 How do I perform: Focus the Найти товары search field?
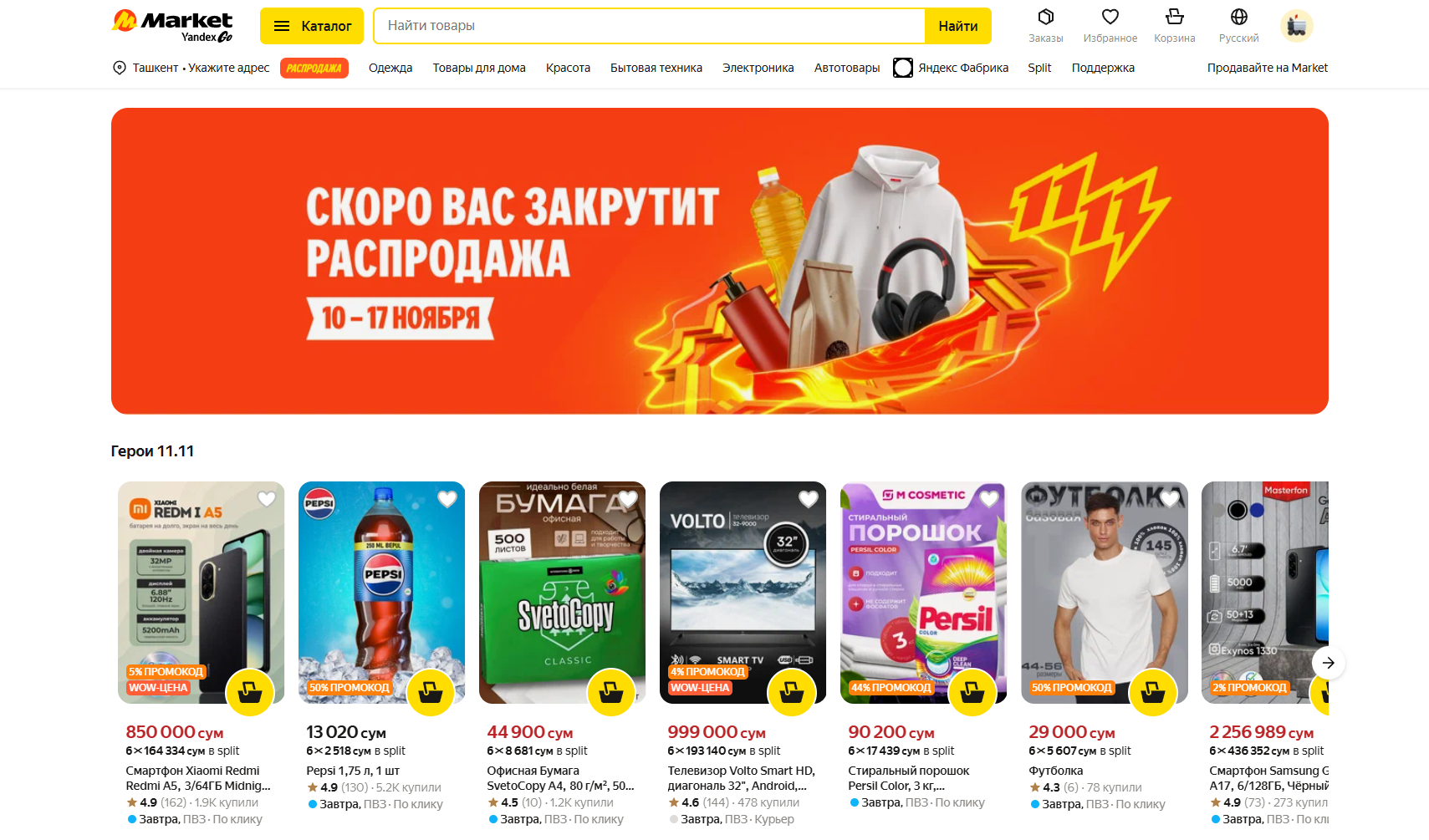650,26
